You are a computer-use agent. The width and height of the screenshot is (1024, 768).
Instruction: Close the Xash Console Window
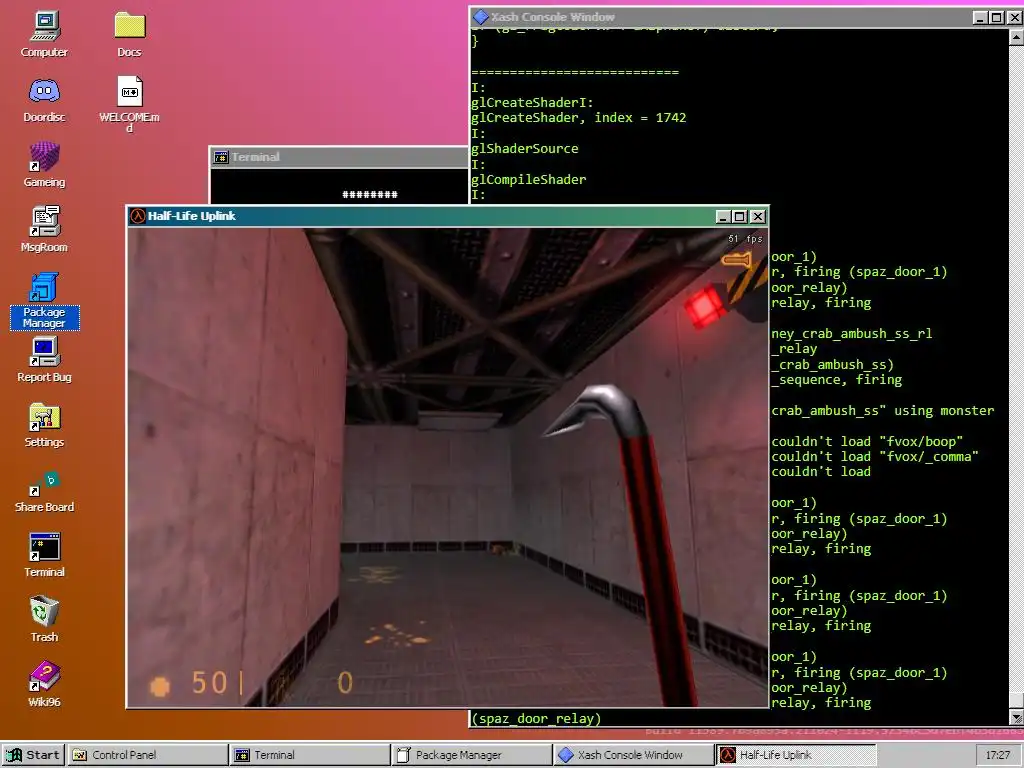(x=1014, y=18)
